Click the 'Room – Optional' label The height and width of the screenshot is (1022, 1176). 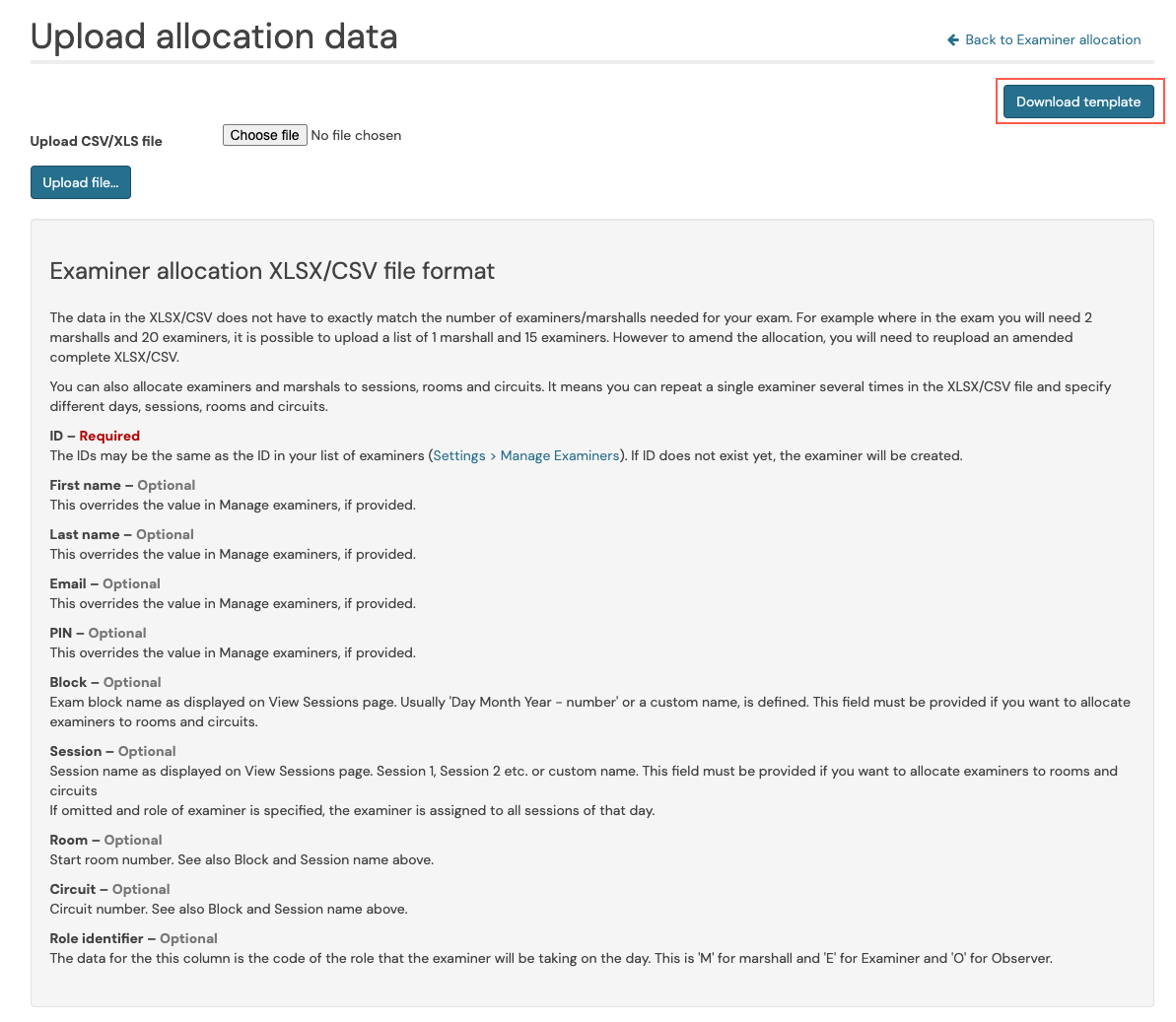[105, 840]
